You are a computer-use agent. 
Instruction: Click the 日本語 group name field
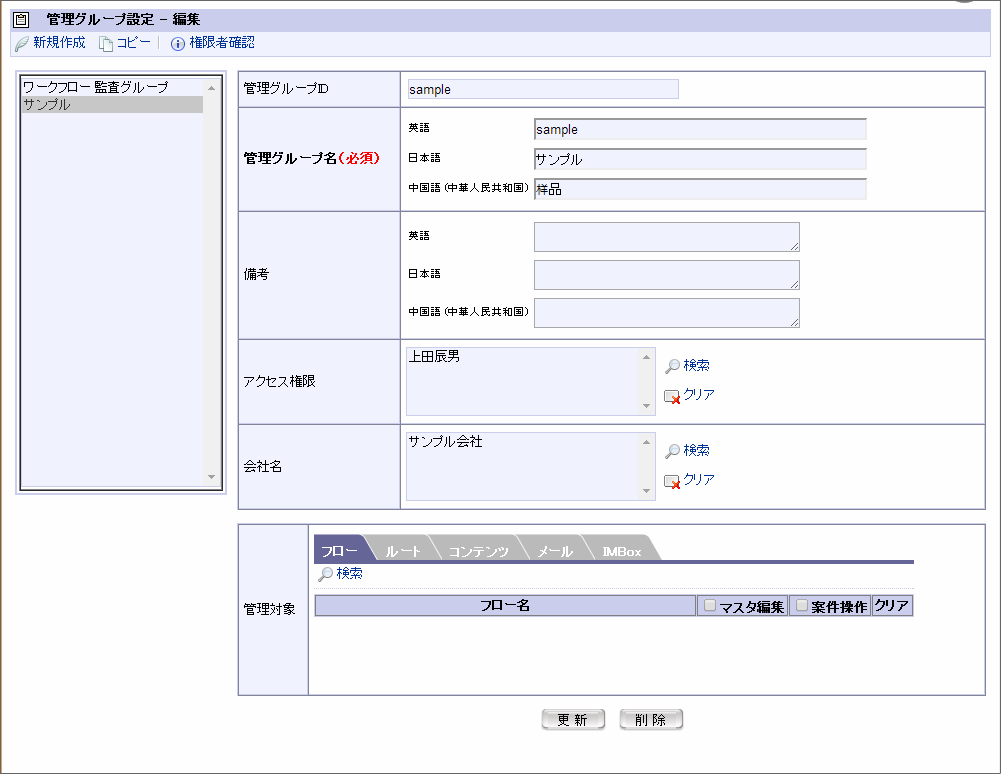click(700, 160)
